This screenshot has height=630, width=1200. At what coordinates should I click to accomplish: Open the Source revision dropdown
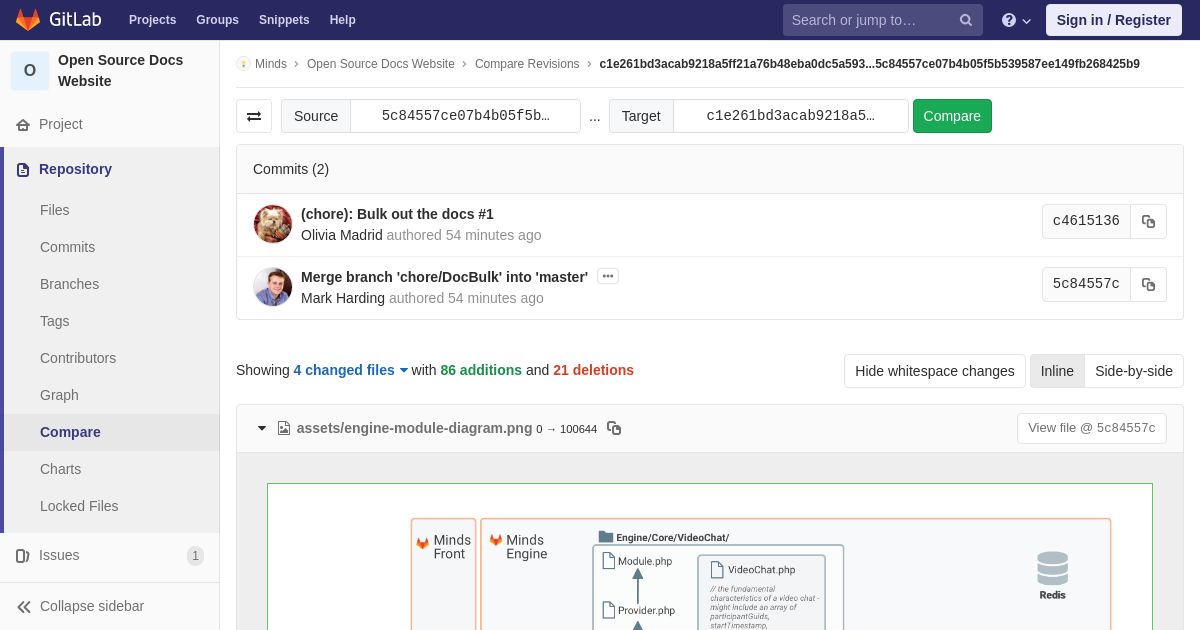tap(465, 116)
